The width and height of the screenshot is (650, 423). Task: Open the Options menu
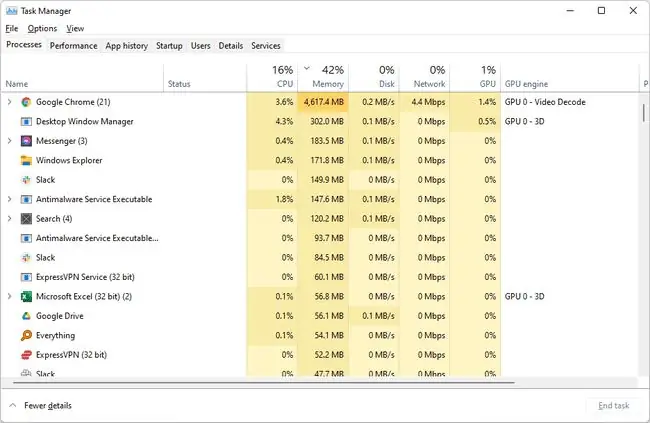(x=42, y=29)
